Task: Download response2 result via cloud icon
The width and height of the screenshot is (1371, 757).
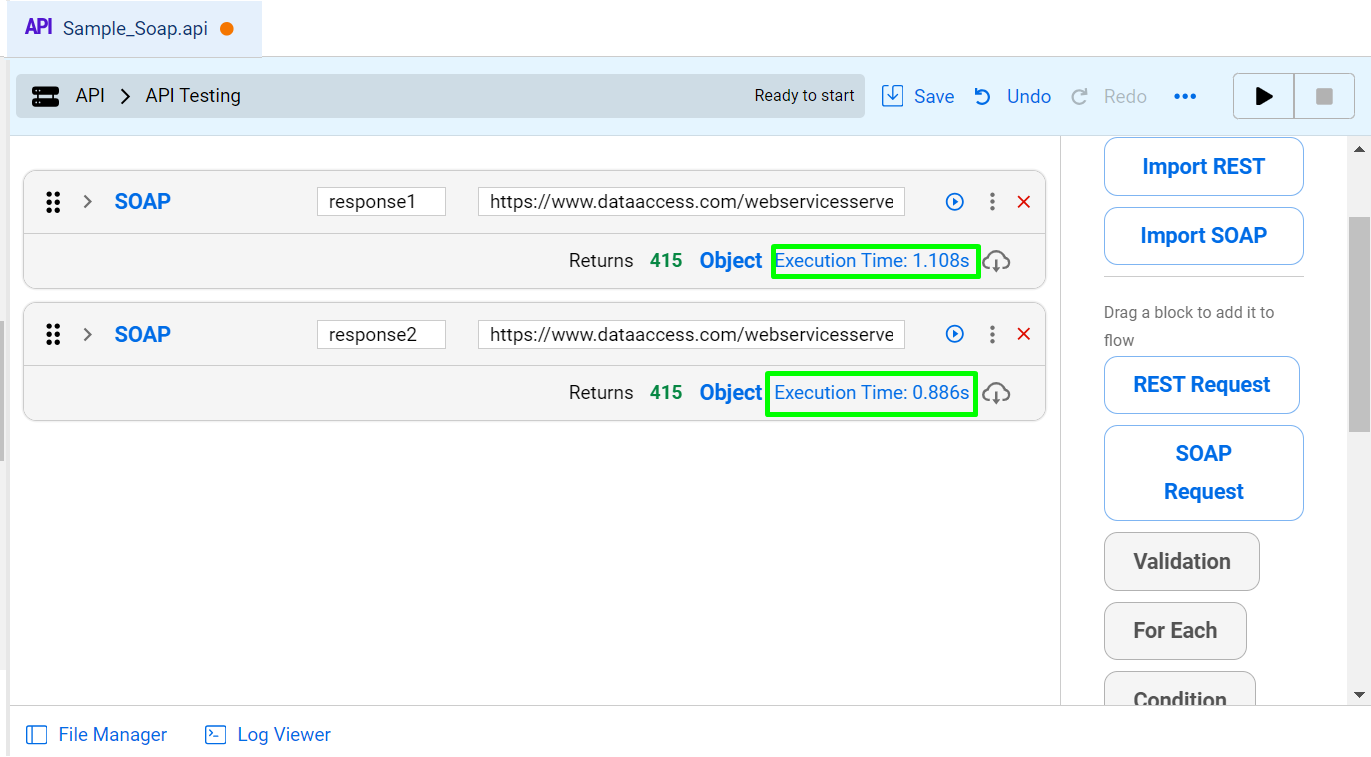Action: pos(996,393)
